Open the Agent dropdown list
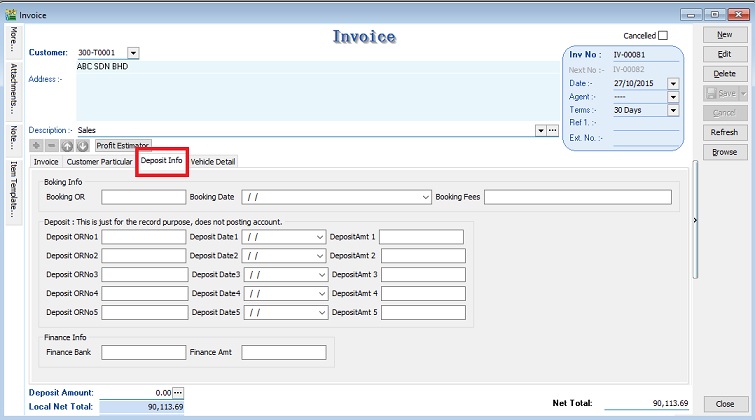This screenshot has height=420, width=755. point(673,97)
